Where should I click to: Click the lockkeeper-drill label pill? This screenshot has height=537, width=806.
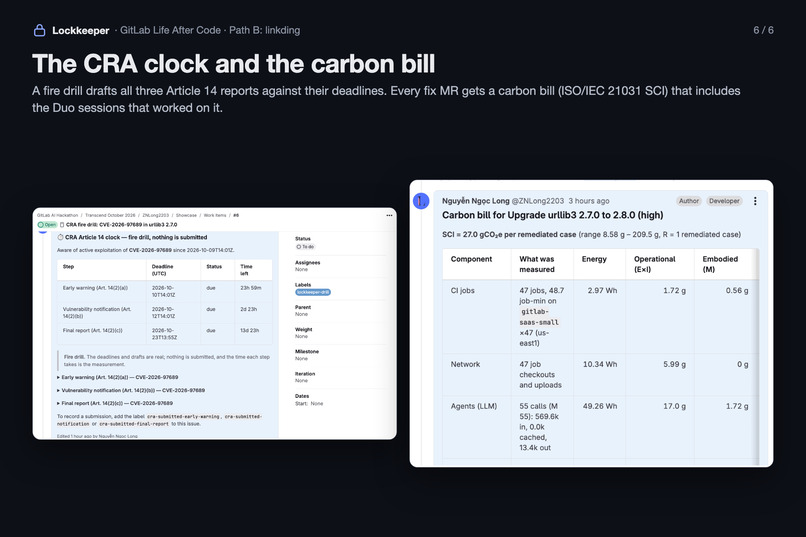click(313, 292)
